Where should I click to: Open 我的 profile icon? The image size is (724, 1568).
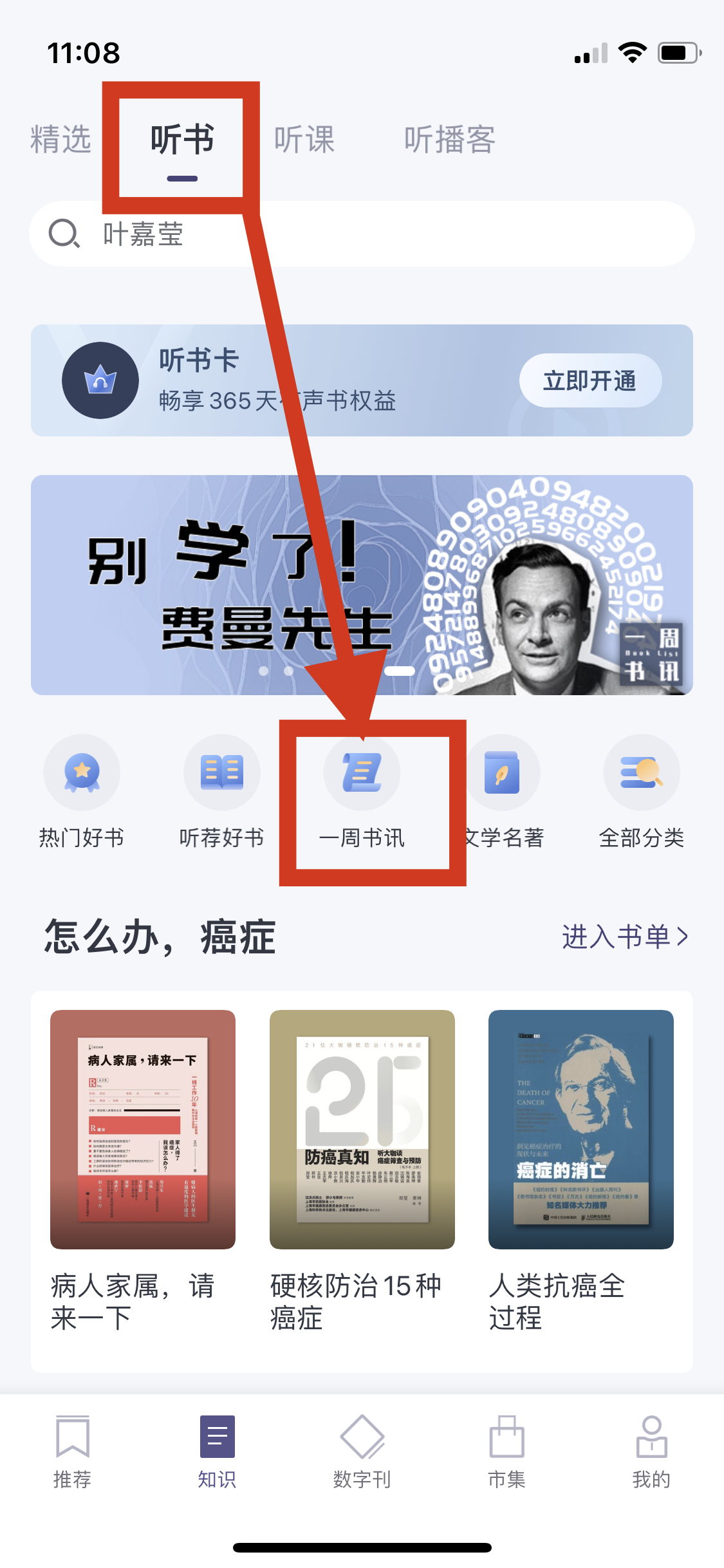click(x=651, y=1435)
